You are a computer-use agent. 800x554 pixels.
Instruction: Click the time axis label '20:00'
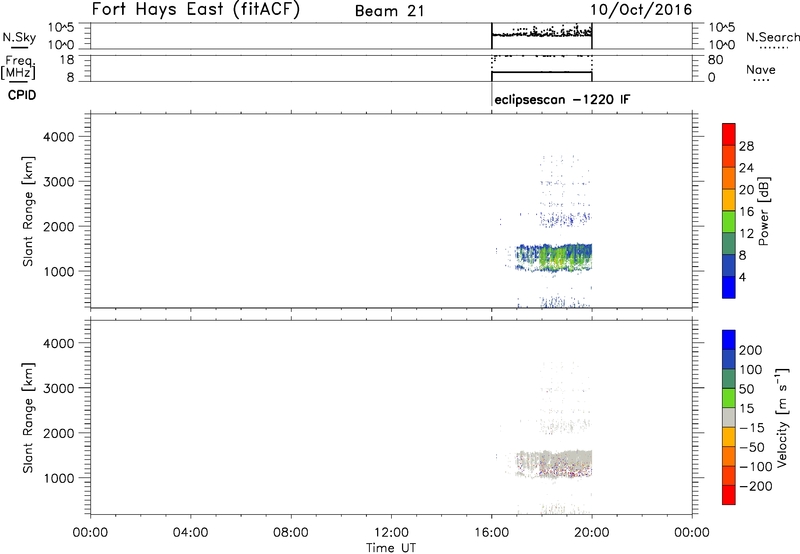(591, 533)
